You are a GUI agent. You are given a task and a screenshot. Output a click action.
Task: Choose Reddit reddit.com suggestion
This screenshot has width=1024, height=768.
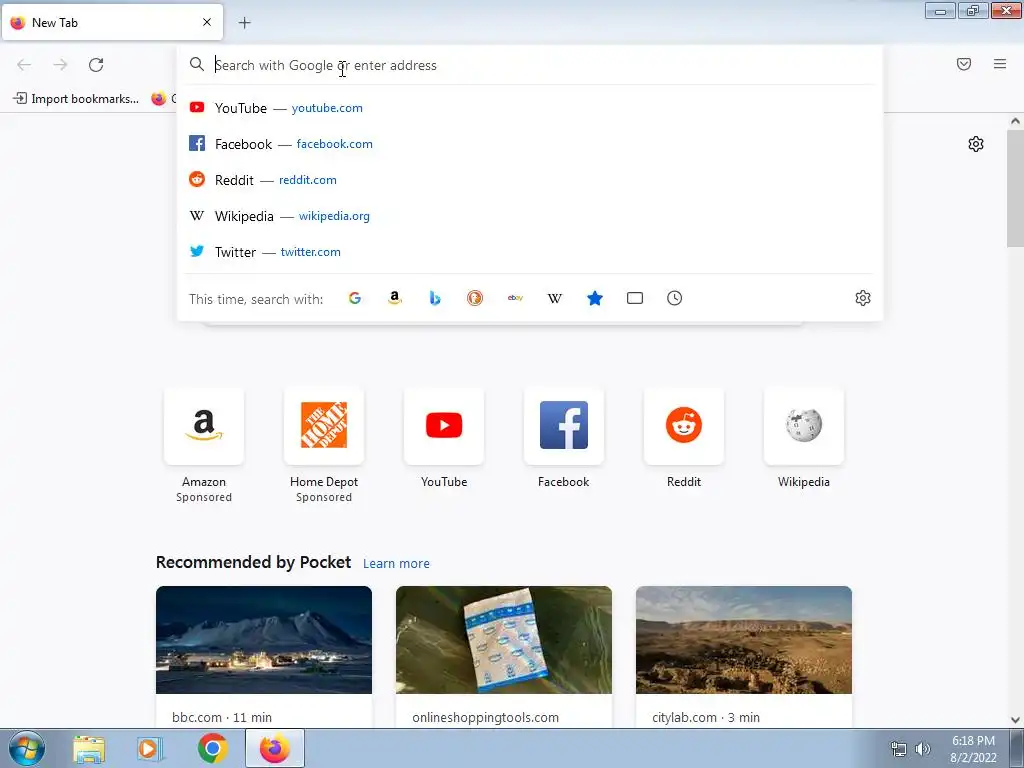[x=530, y=180]
